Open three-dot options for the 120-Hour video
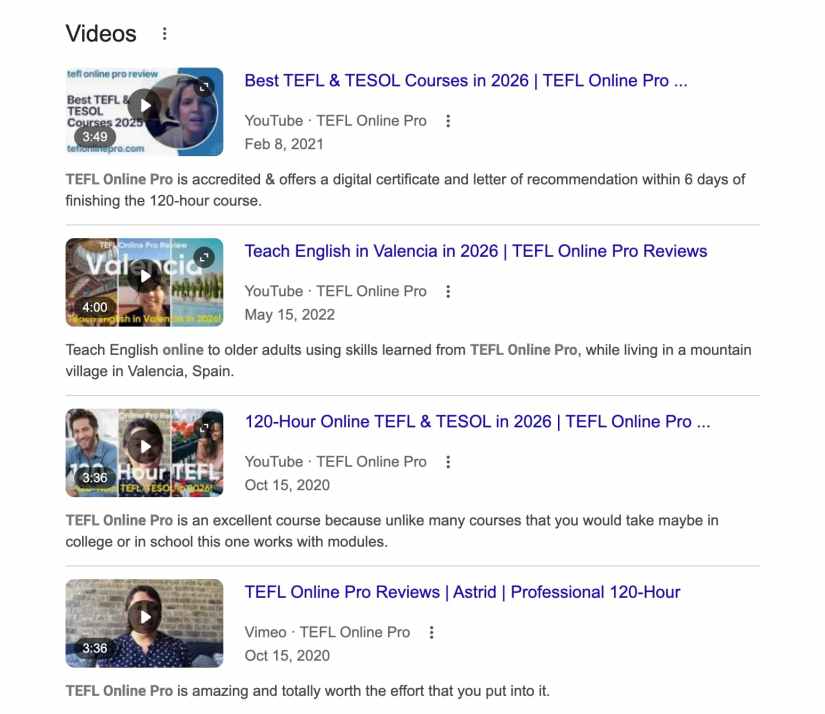Viewport: 825px width, 714px height. [x=447, y=461]
